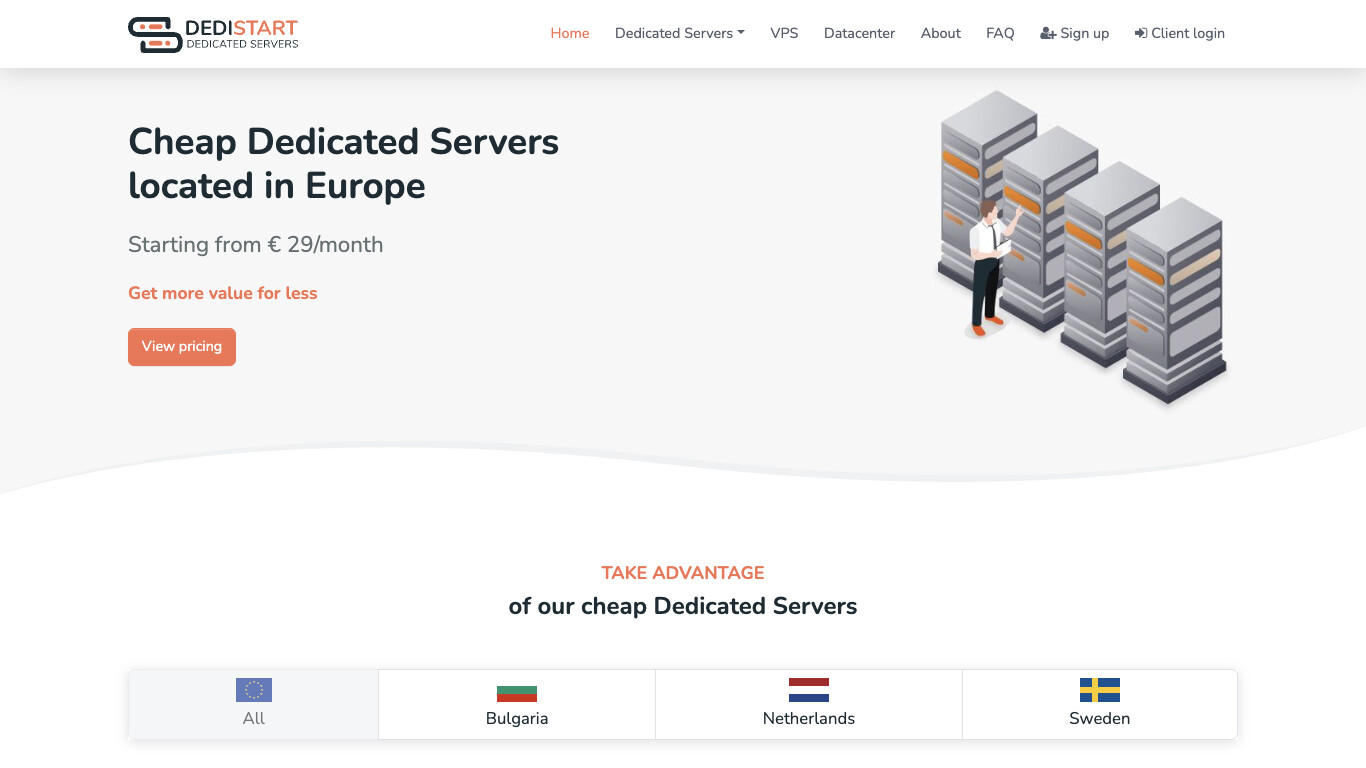Open the VPS page

(x=784, y=33)
